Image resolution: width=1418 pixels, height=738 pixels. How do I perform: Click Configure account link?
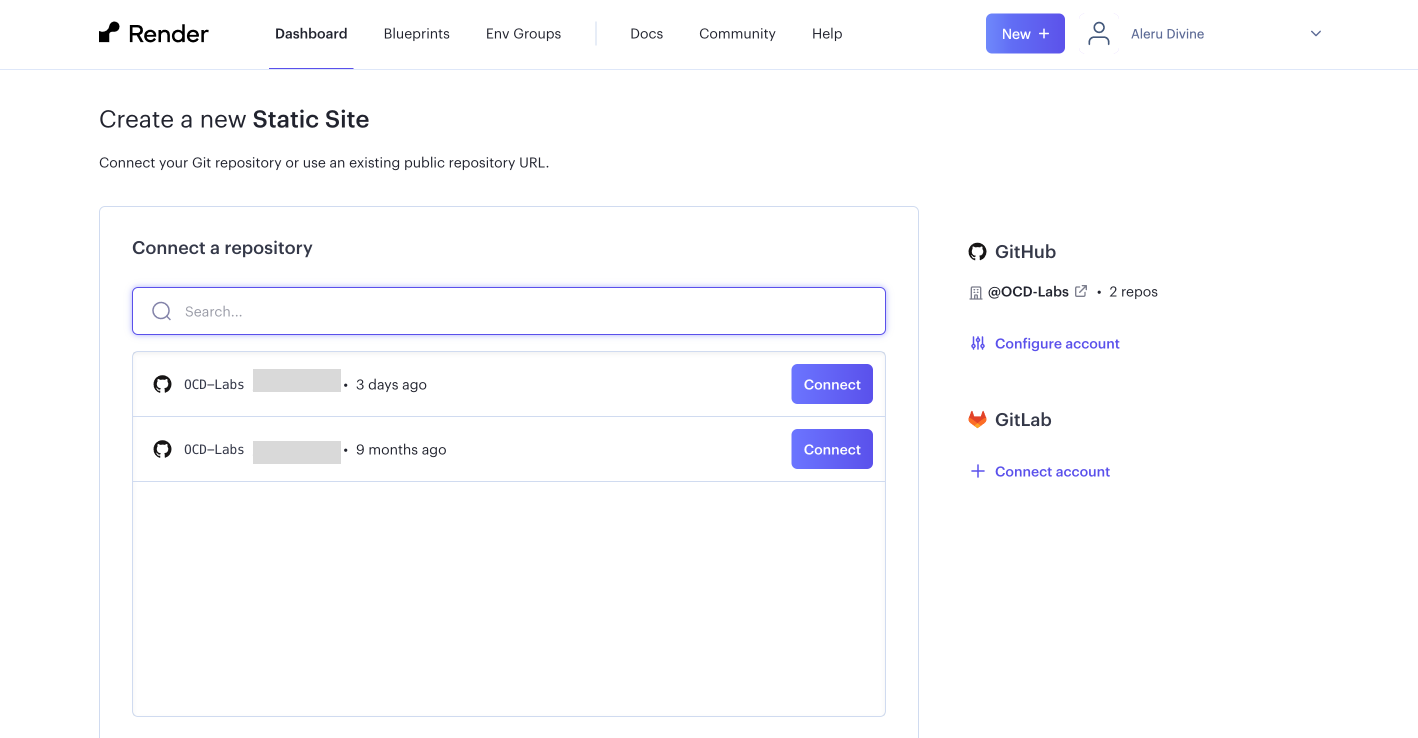[x=1057, y=343]
